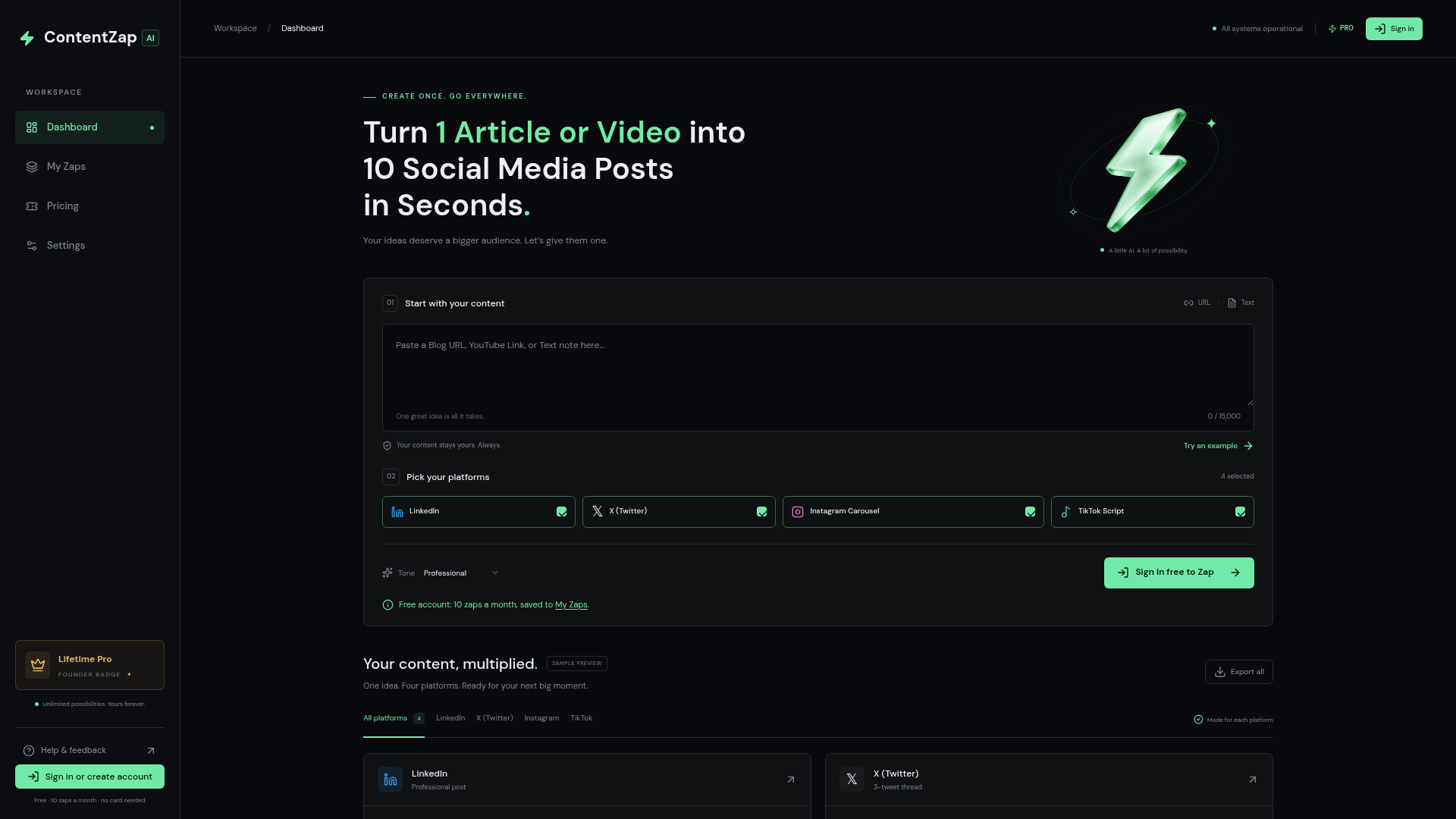This screenshot has width=1456, height=819.
Task: Uncheck the X (Twitter) platform checkbox
Action: (x=762, y=512)
